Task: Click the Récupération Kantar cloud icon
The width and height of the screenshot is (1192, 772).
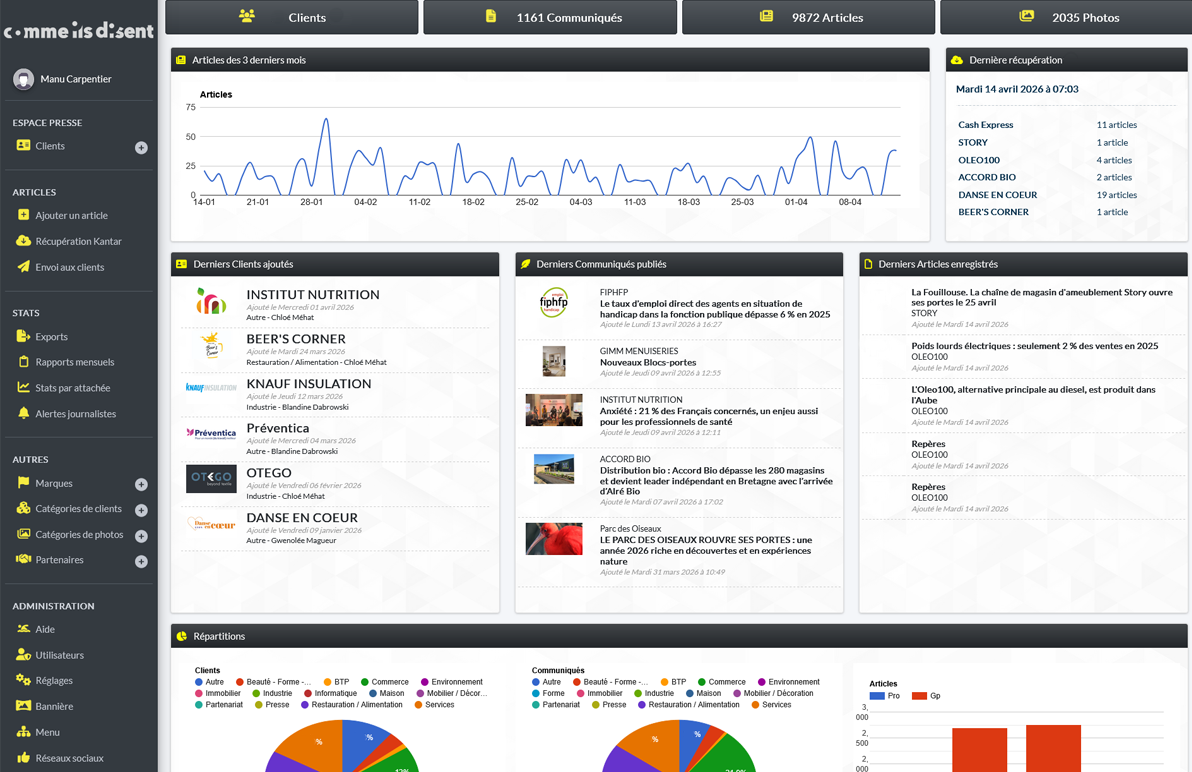Action: tap(23, 241)
